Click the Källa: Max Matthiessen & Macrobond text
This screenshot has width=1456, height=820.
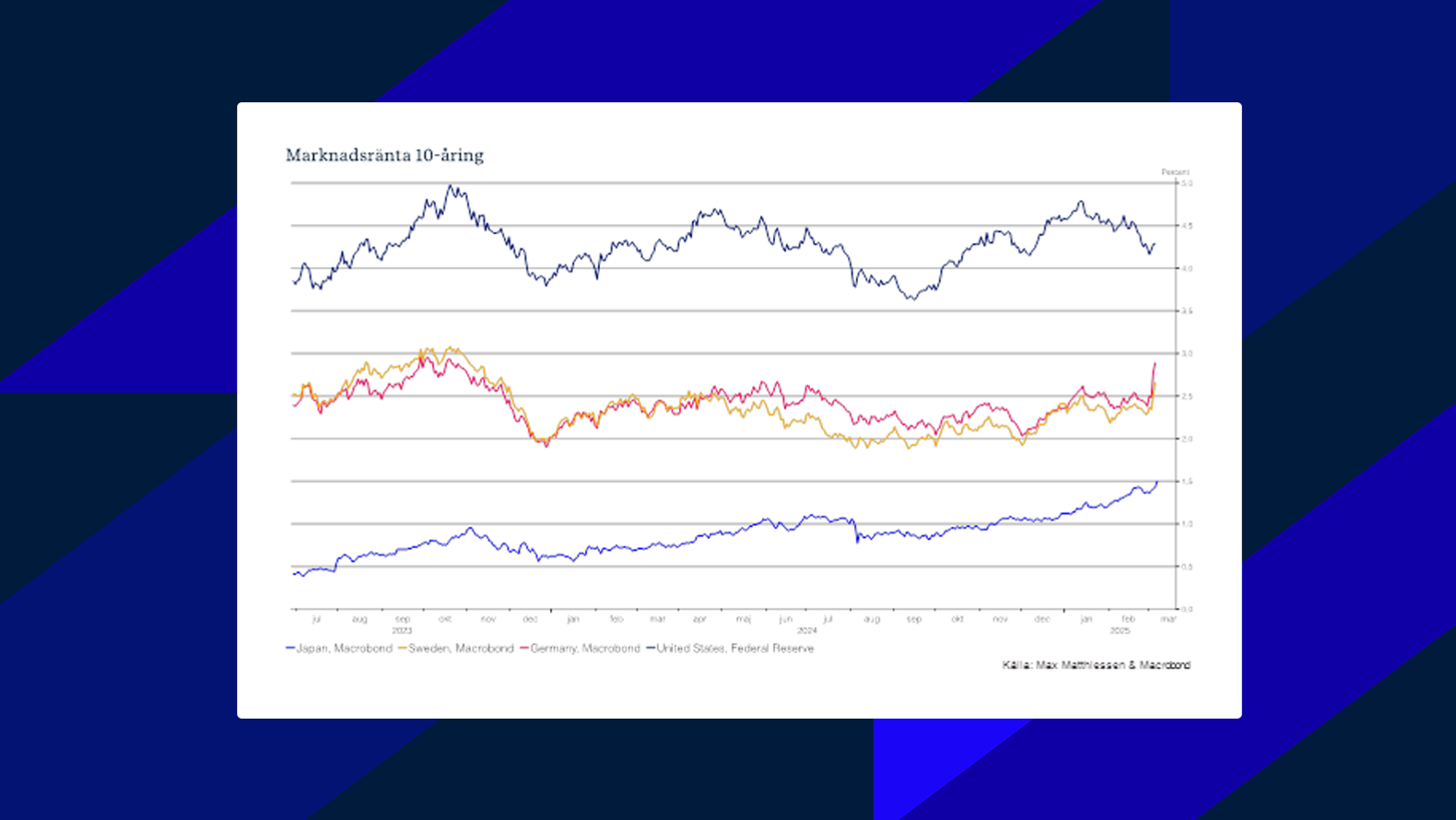point(1096,665)
